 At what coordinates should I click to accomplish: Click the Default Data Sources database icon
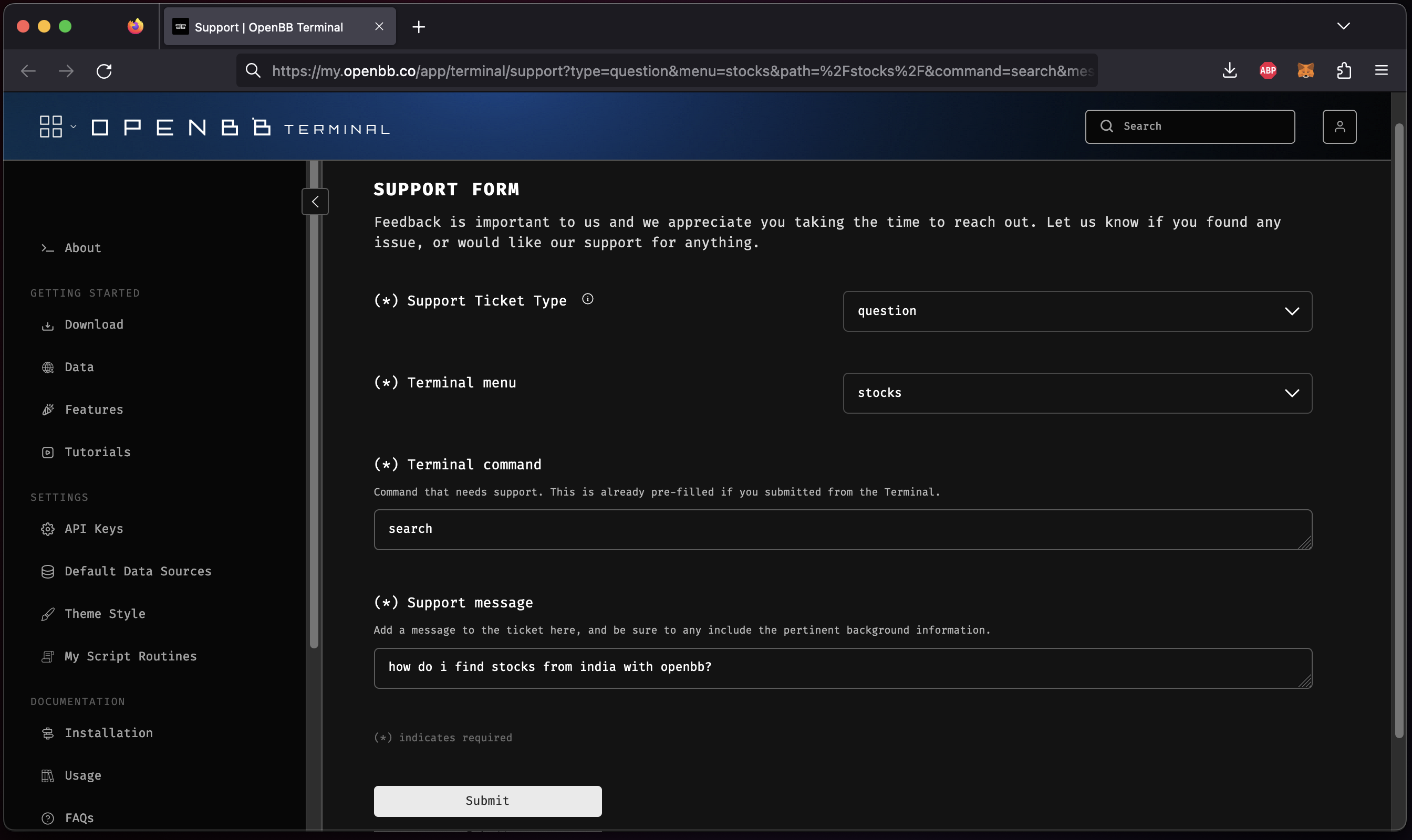click(48, 572)
